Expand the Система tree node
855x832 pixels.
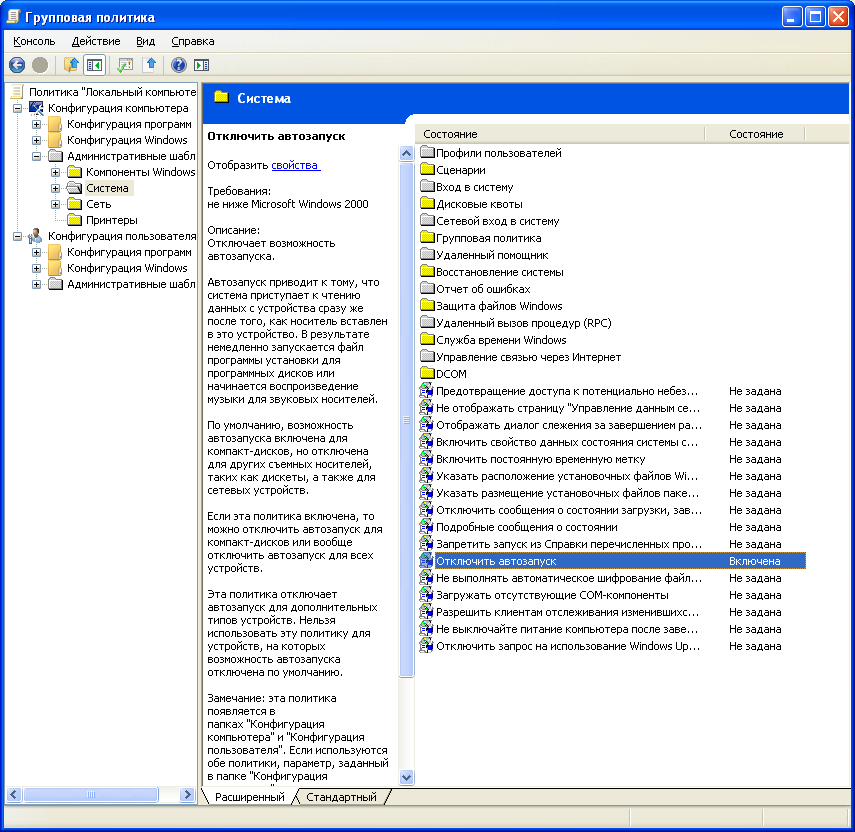(x=56, y=188)
